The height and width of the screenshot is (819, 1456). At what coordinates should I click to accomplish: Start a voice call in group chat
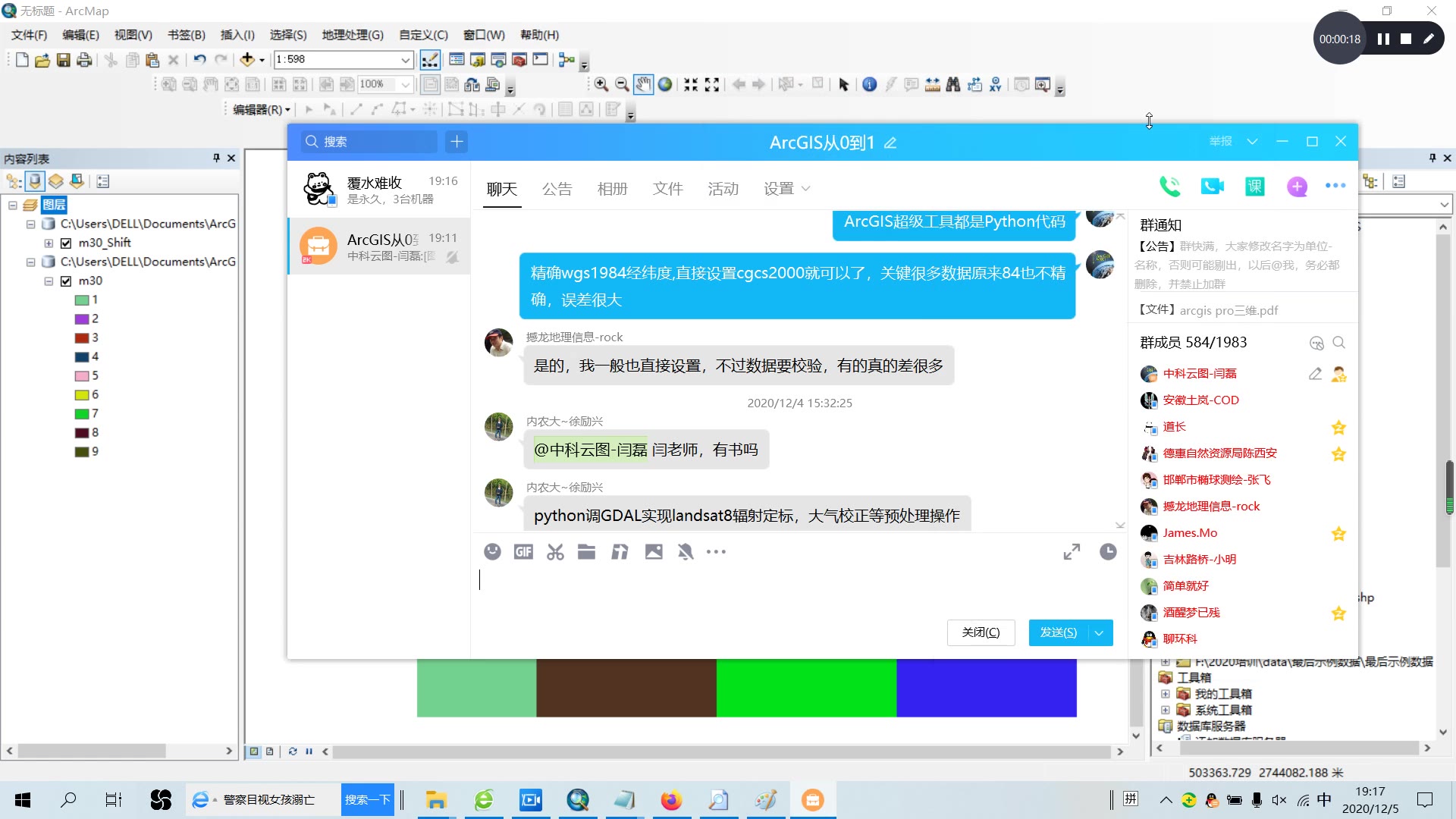tap(1169, 187)
